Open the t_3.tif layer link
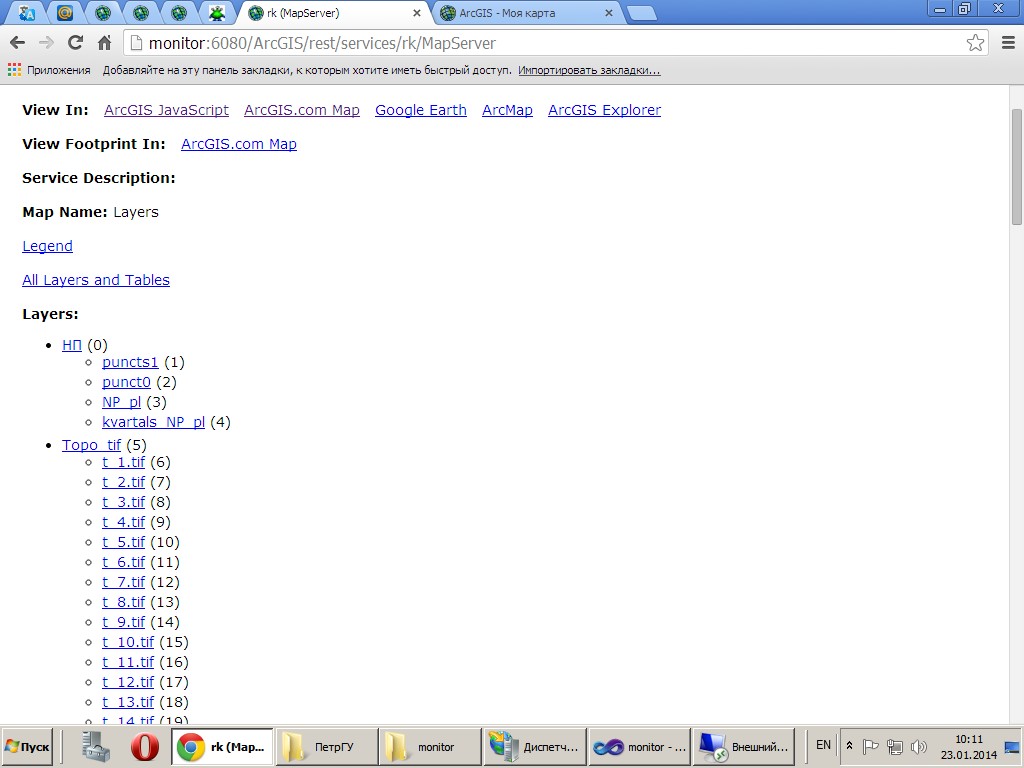 pos(123,502)
